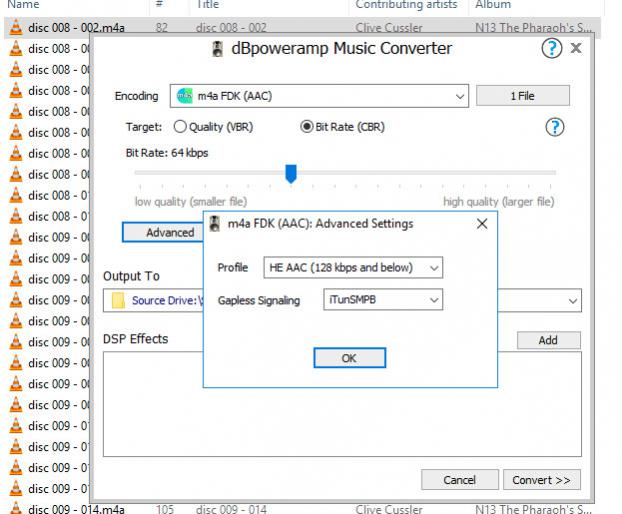Open the Profile HE AAC dropdown
The height and width of the screenshot is (514, 622).
[433, 268]
